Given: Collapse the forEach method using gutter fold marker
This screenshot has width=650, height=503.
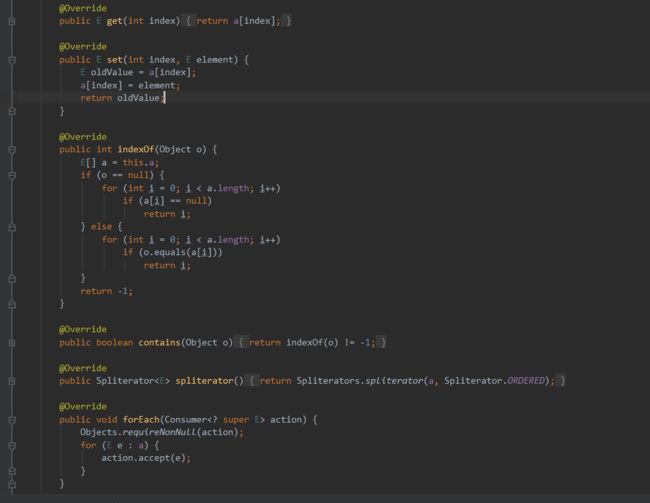Looking at the screenshot, I should click(12, 420).
